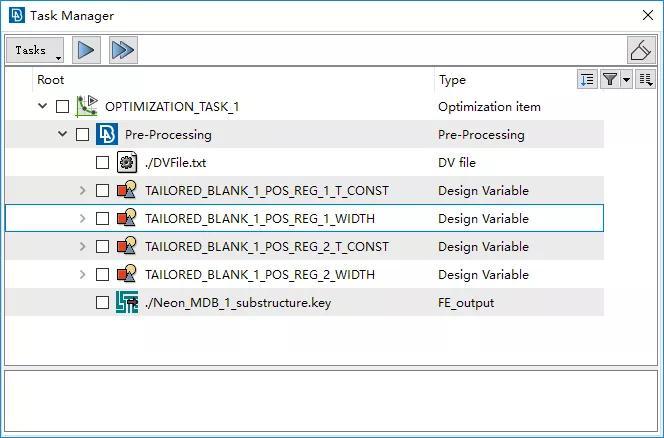Screen dimensions: 664x438
Task: Expand TAILORED_BLANK_1_POS_REG_1_T_CONST design variable
Action: [83, 191]
